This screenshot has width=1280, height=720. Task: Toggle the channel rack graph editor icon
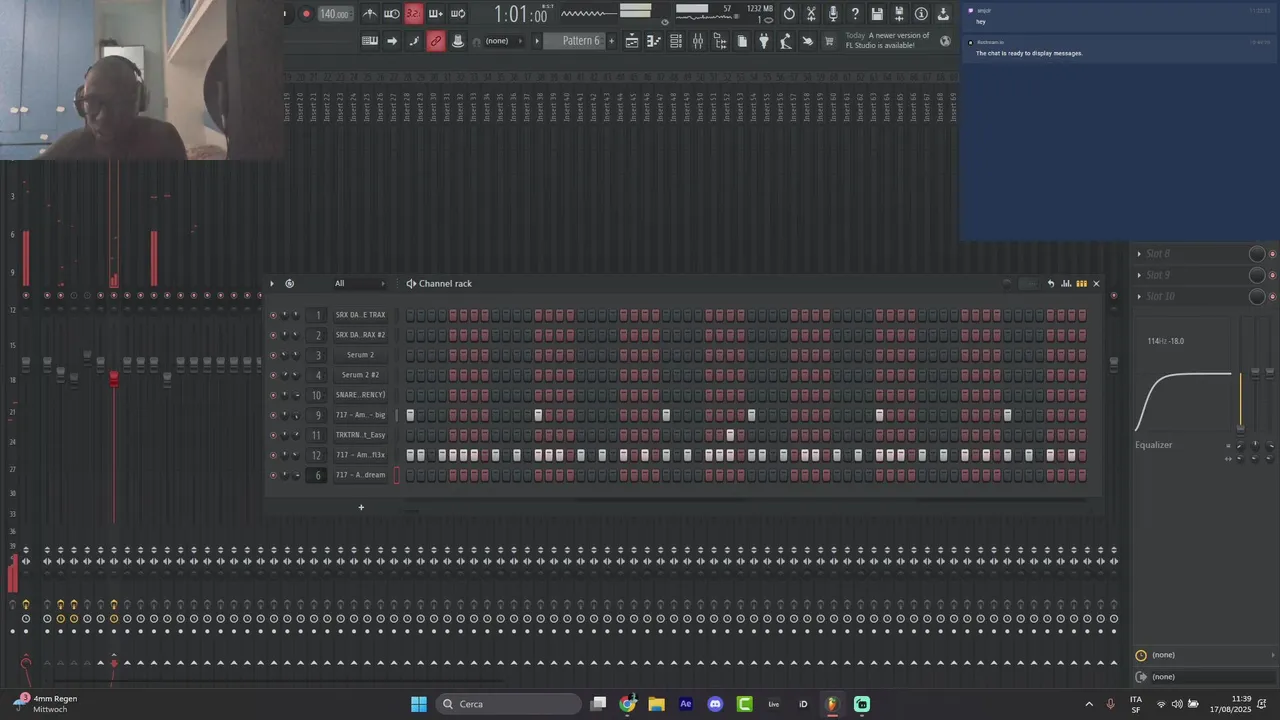[x=1066, y=283]
